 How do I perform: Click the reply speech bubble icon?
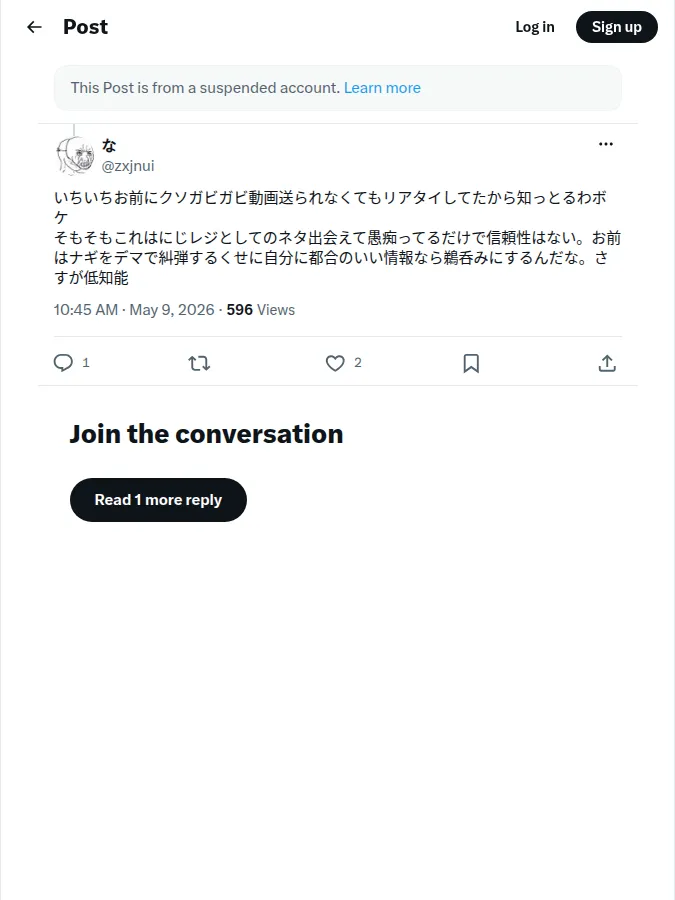[63, 363]
